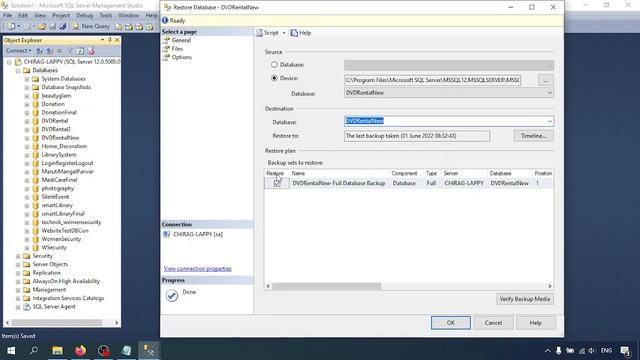Open the Destination Database combo box arrow
Image resolution: width=640 pixels, height=360 pixels.
click(550, 121)
